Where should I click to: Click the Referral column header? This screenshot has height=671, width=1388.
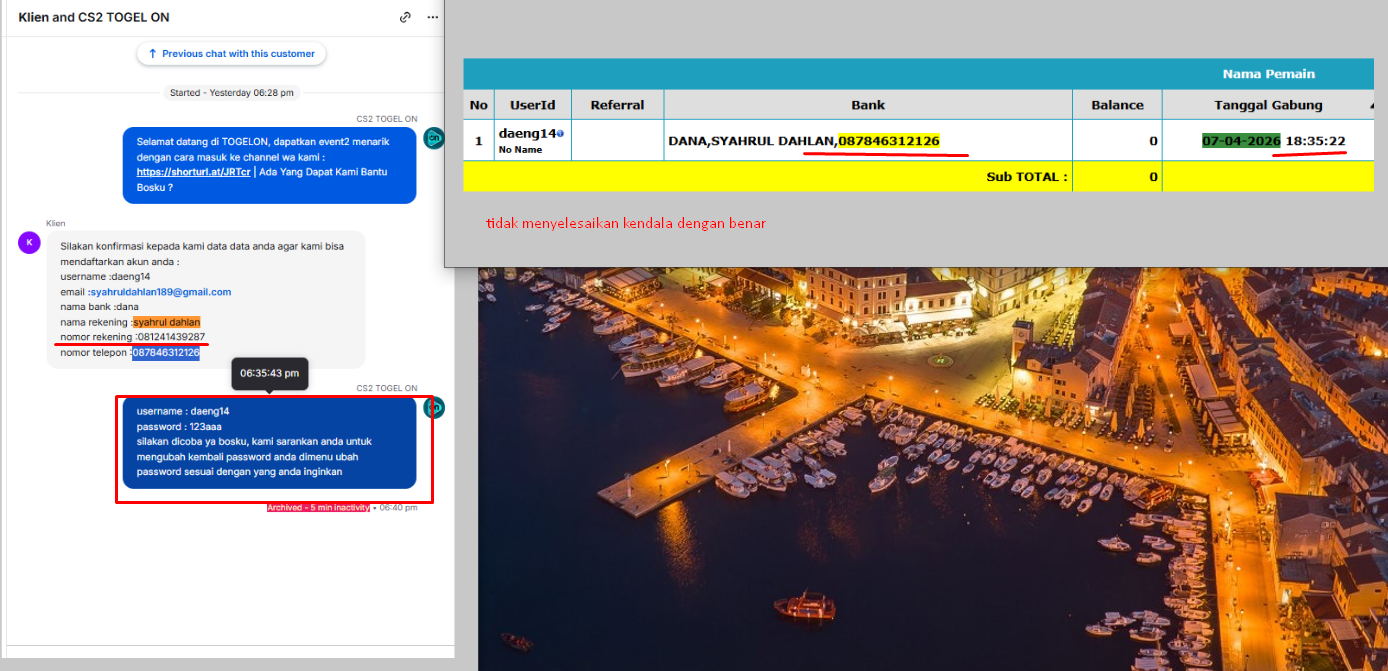(x=617, y=105)
